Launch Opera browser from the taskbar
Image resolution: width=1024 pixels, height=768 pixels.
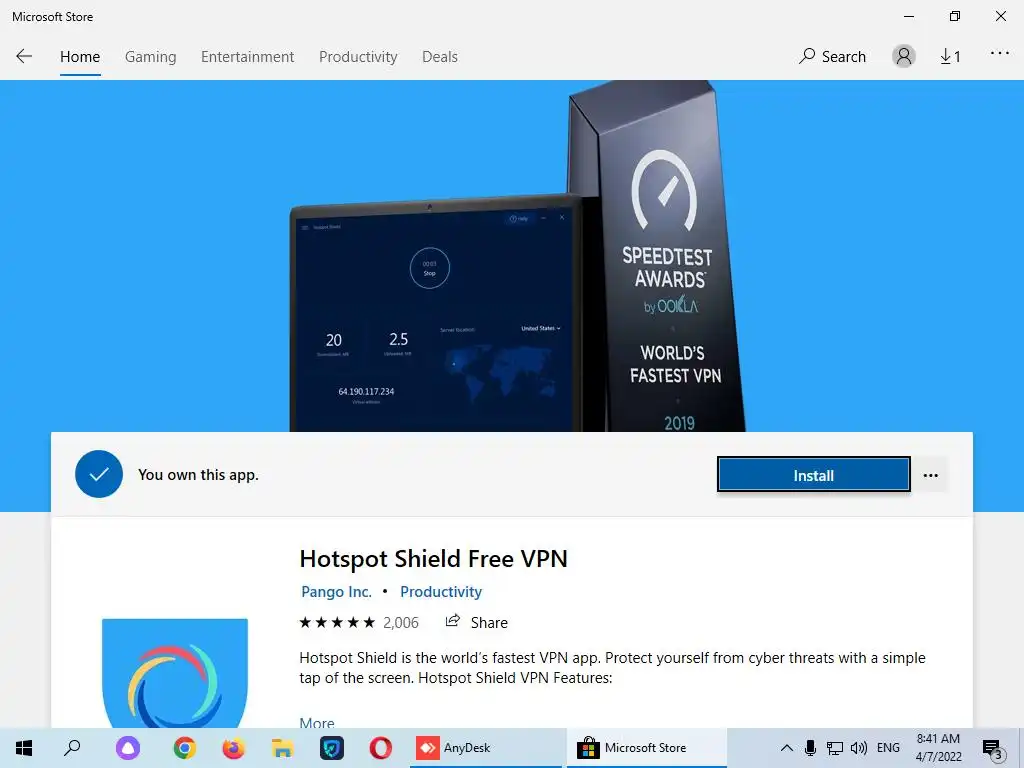(381, 748)
